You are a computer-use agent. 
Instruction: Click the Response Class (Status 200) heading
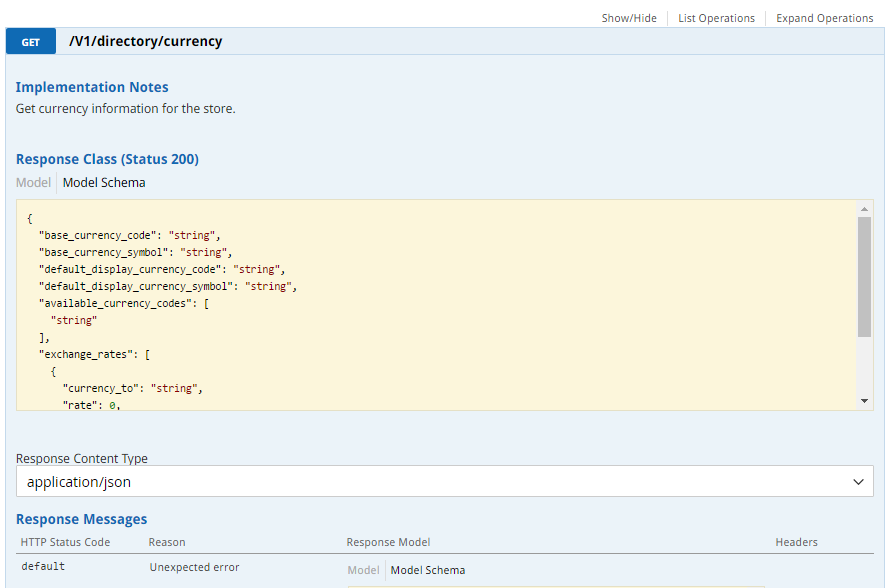tap(107, 159)
